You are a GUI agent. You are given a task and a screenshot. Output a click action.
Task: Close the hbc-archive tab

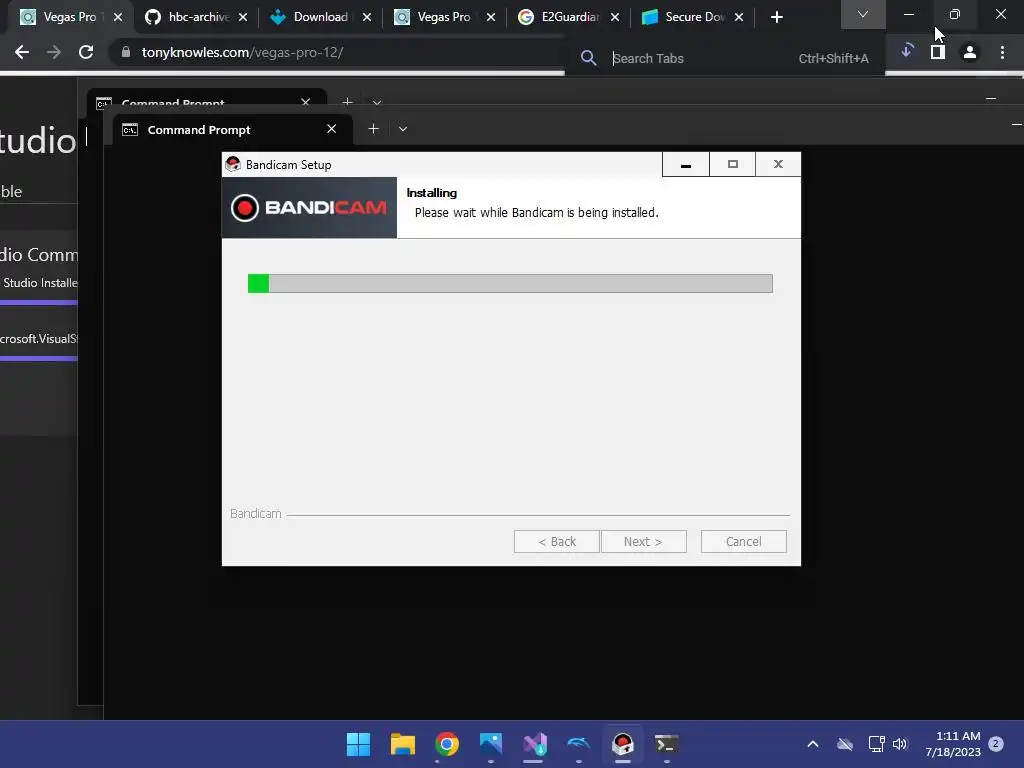click(x=242, y=17)
